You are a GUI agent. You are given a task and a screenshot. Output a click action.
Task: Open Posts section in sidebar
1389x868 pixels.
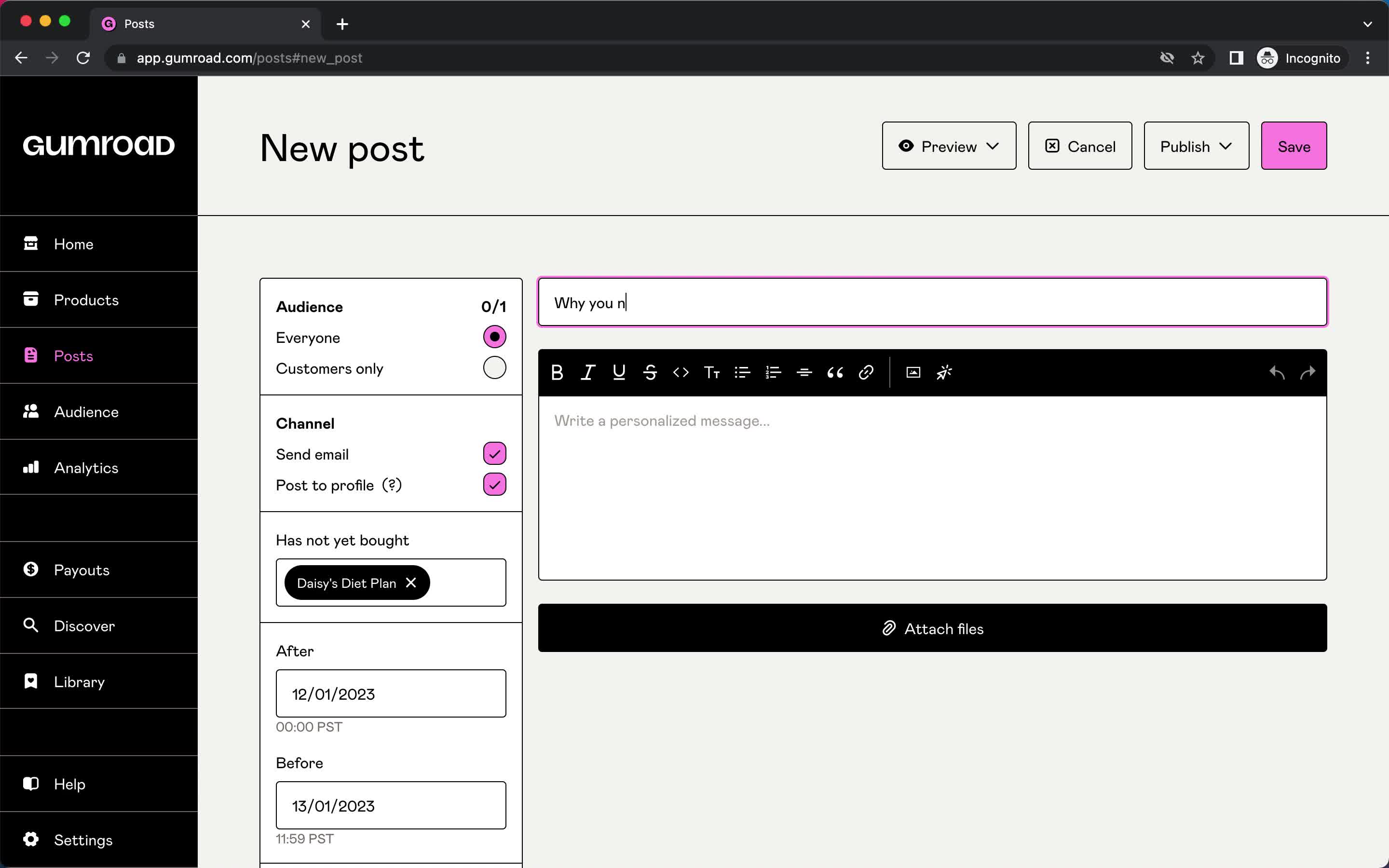point(73,355)
